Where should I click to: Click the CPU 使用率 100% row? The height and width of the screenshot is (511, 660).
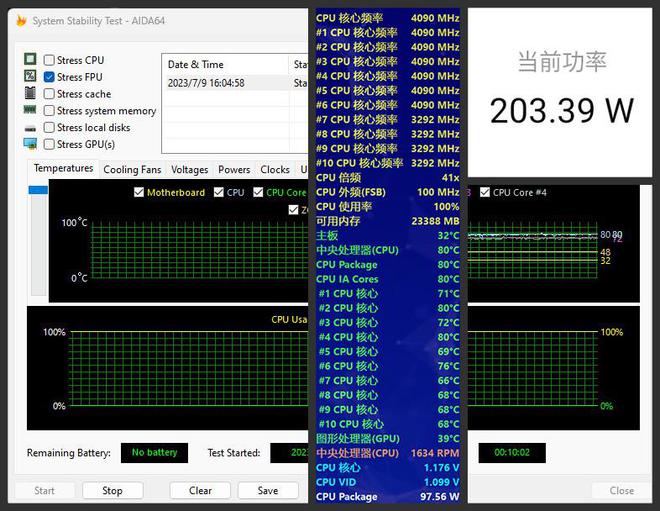[x=387, y=207]
